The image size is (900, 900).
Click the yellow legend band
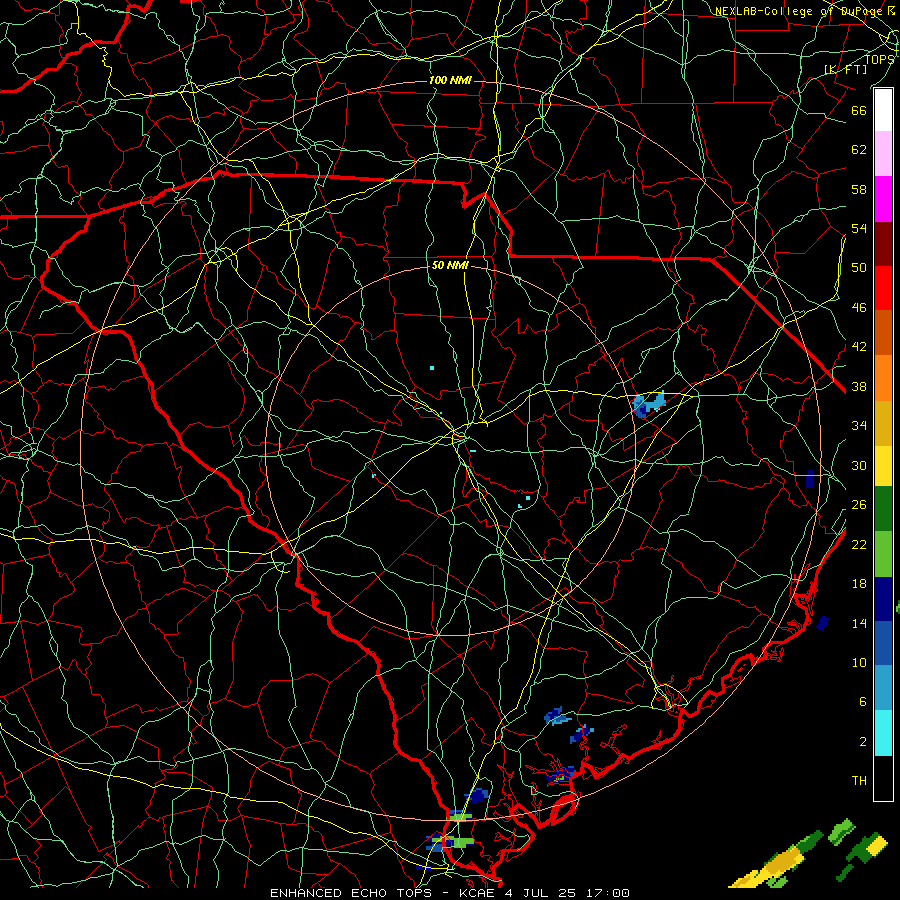883,466
